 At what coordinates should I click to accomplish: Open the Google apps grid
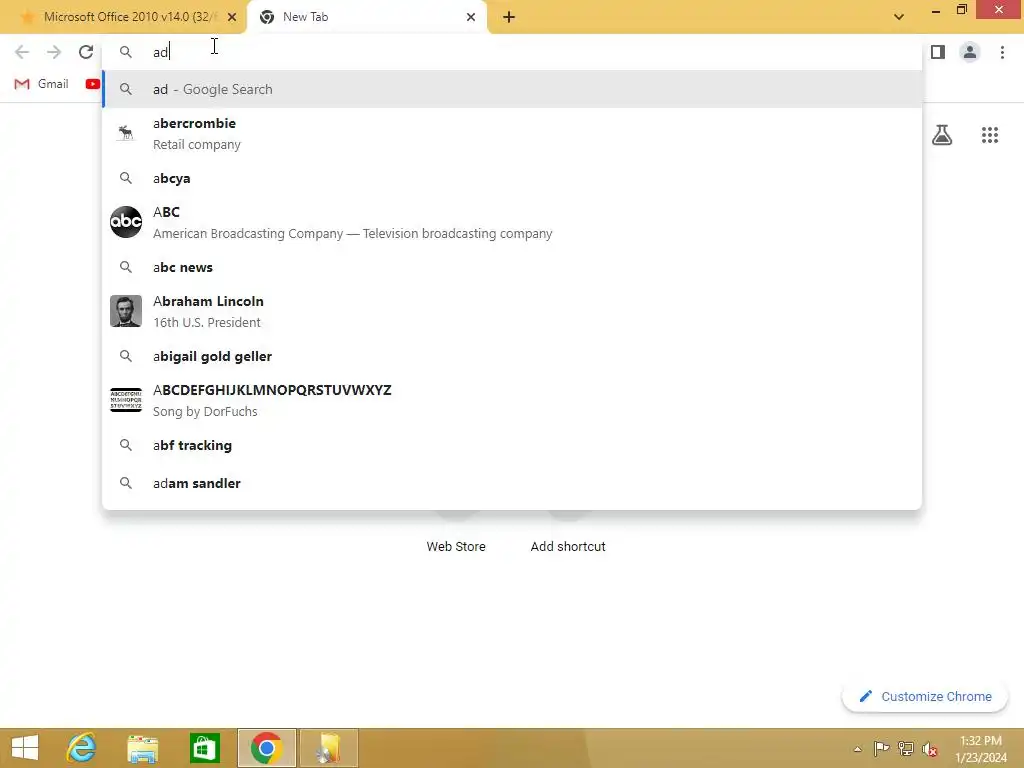point(989,135)
